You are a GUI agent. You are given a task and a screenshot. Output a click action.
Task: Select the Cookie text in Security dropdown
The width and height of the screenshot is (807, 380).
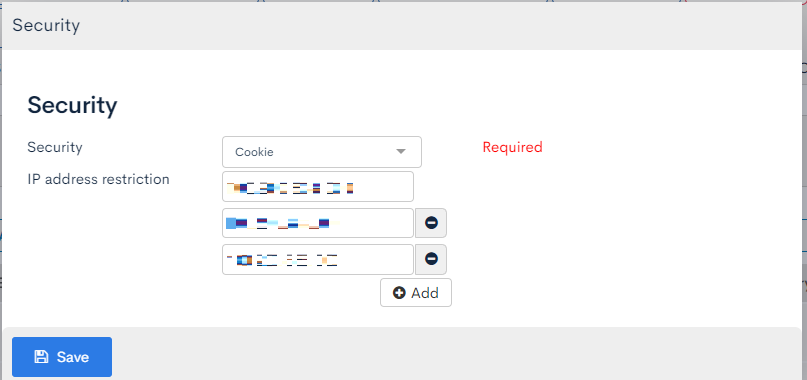tap(254, 152)
